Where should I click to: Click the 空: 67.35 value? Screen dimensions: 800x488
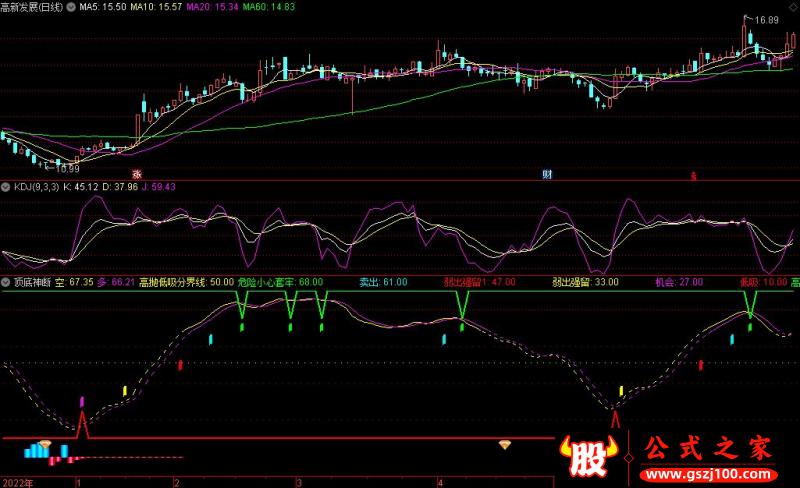(x=74, y=282)
